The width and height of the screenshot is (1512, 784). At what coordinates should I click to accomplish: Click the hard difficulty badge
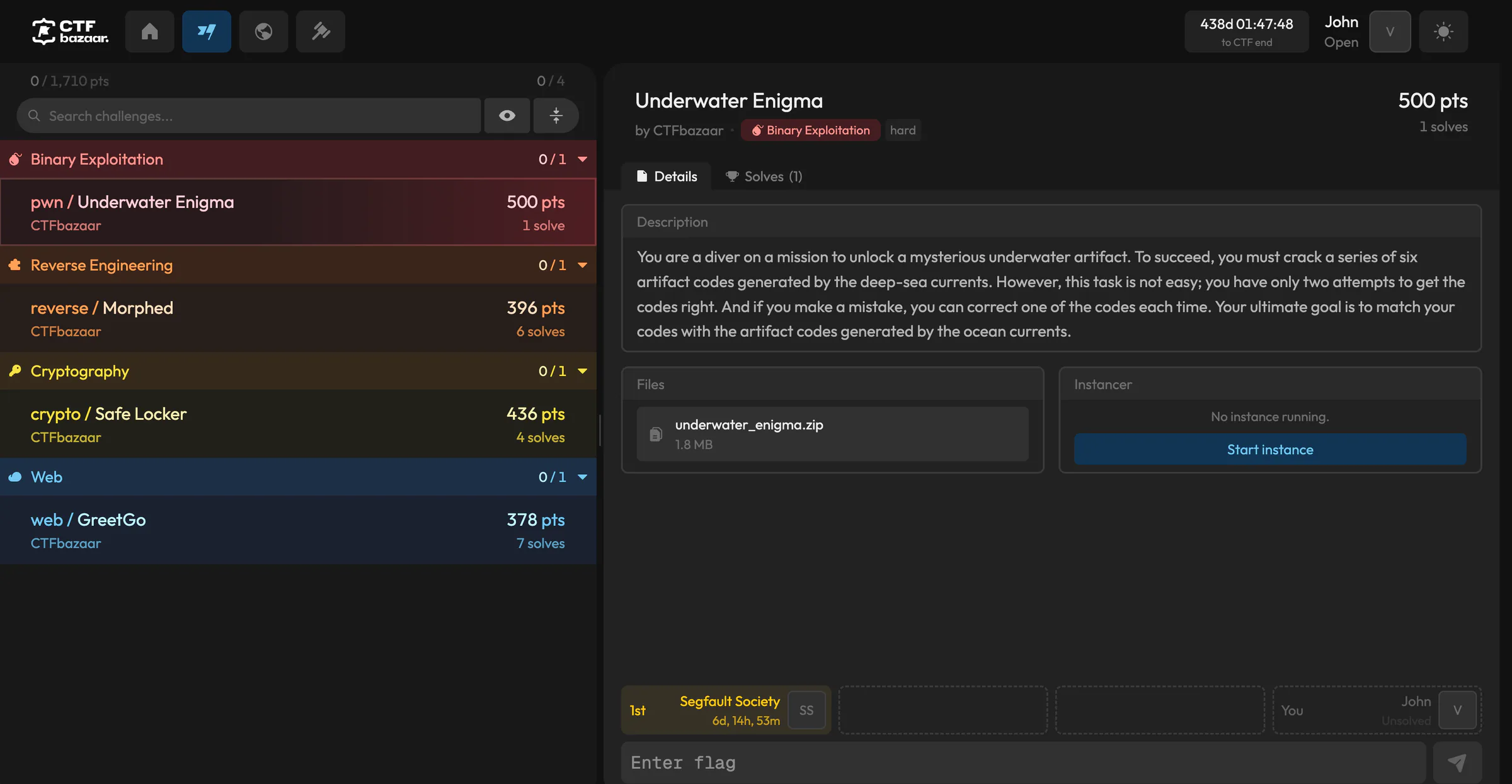point(903,130)
